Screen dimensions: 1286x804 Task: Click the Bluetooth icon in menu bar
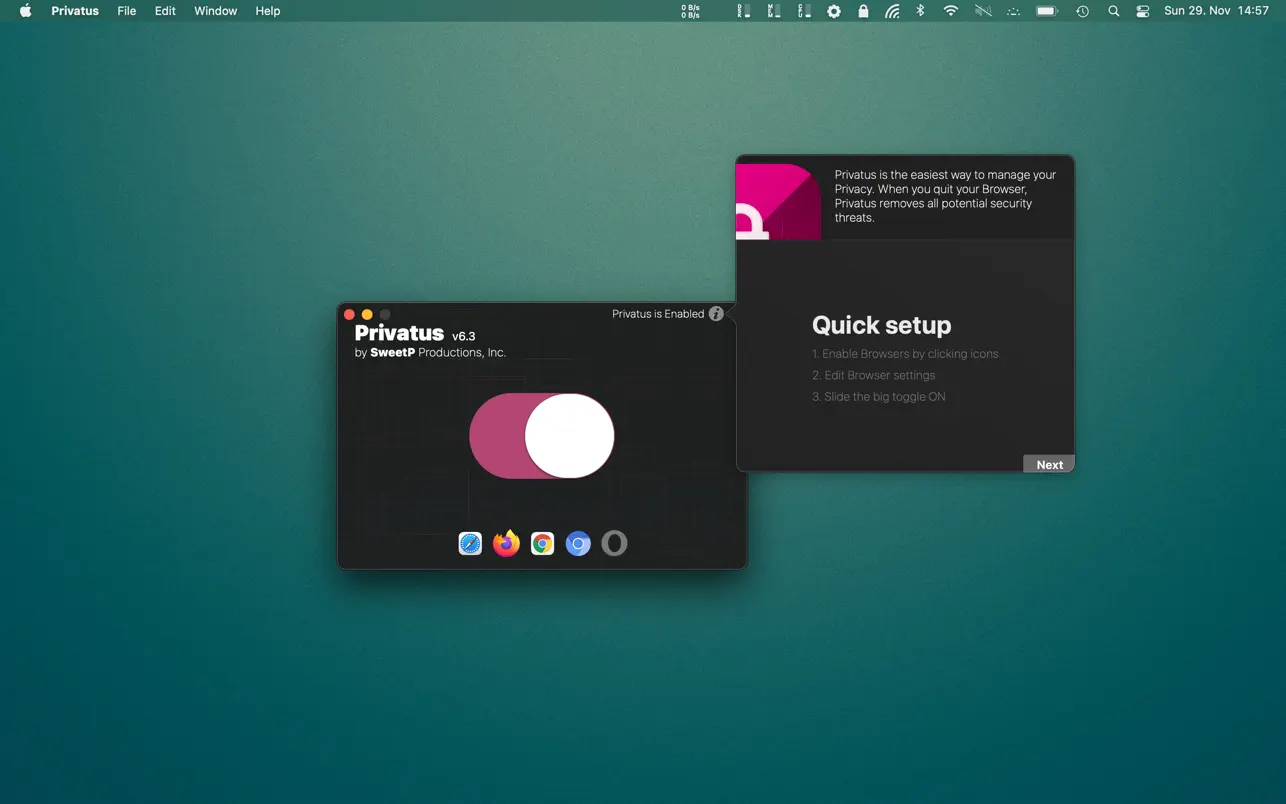click(921, 11)
